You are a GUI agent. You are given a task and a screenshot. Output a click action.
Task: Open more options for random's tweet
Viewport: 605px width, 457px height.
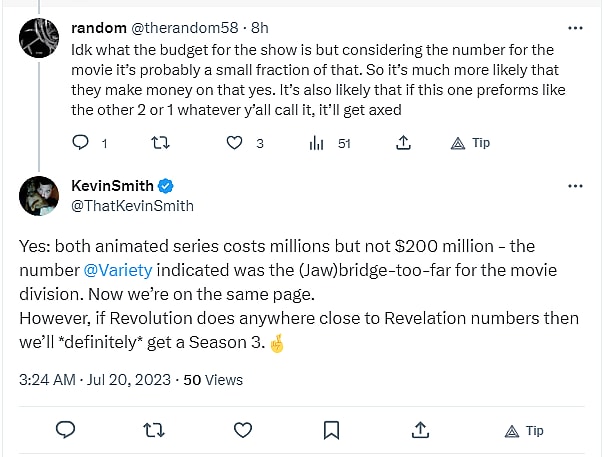tap(575, 28)
